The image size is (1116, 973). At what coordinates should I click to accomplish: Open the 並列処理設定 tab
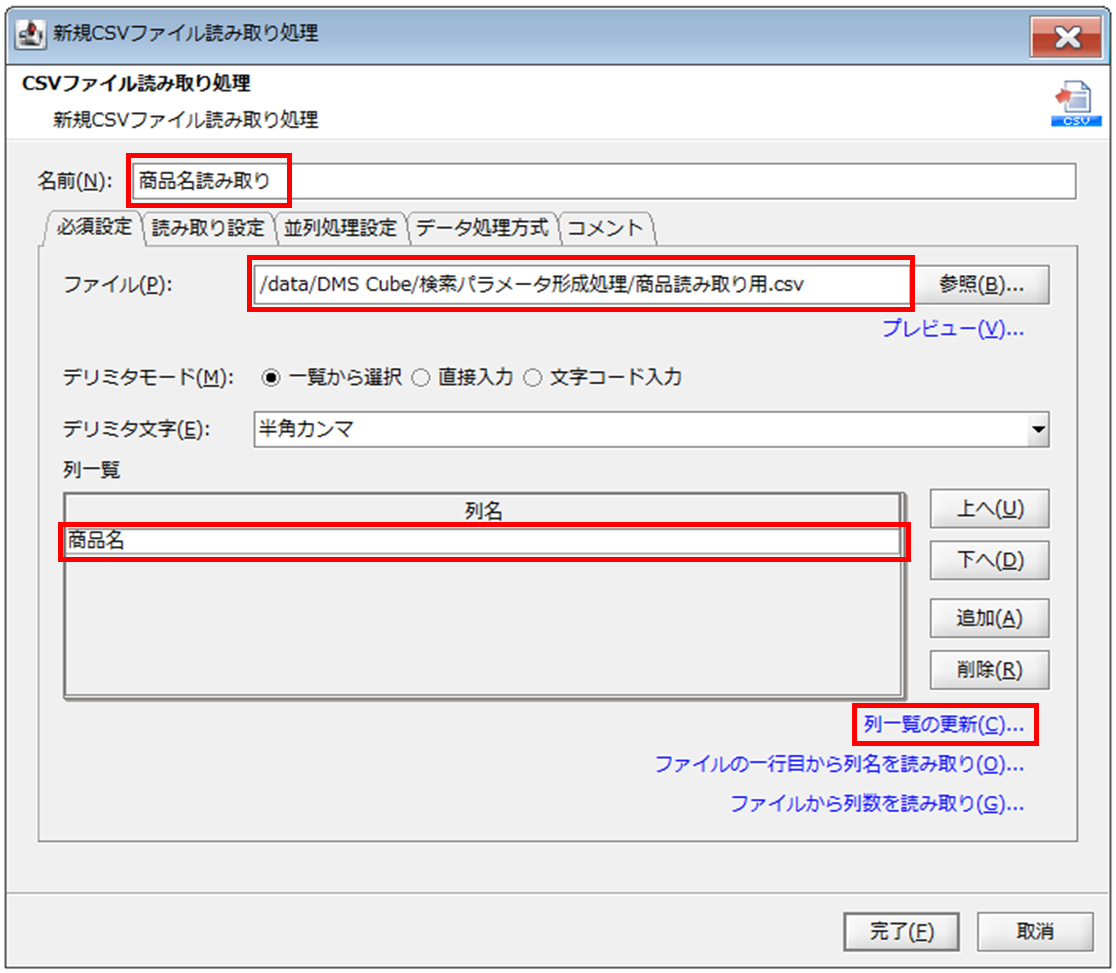[x=341, y=228]
